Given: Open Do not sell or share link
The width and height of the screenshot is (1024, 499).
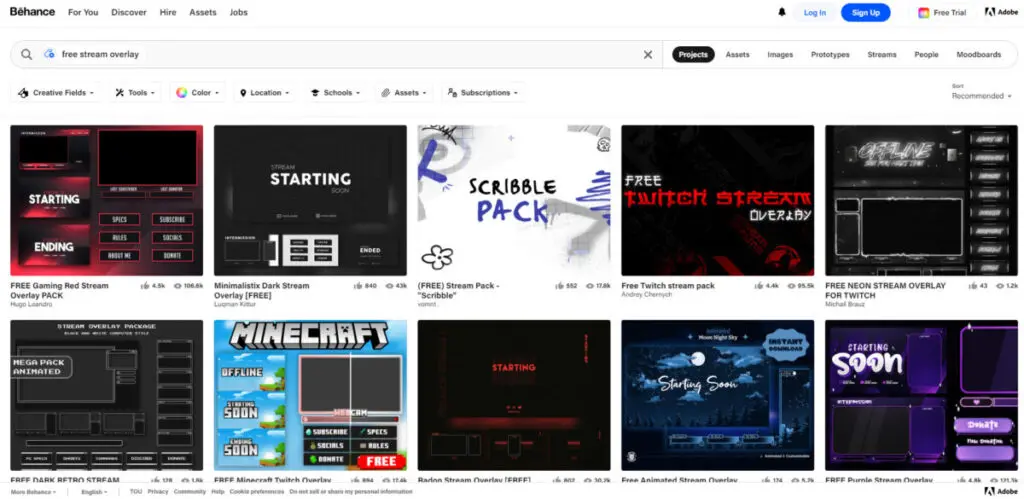Looking at the screenshot, I should click(351, 492).
